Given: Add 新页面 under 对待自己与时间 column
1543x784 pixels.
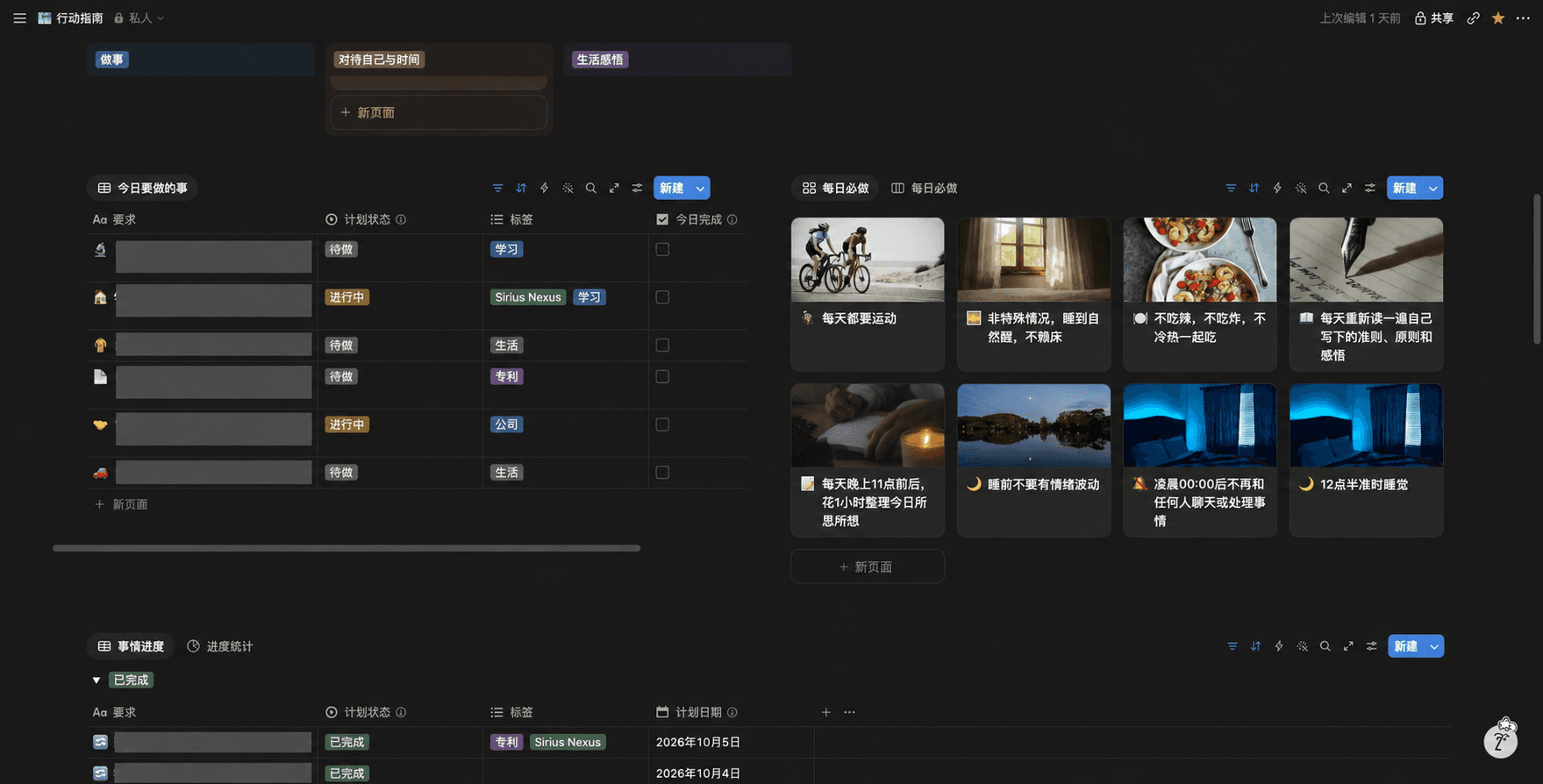Looking at the screenshot, I should pos(439,112).
